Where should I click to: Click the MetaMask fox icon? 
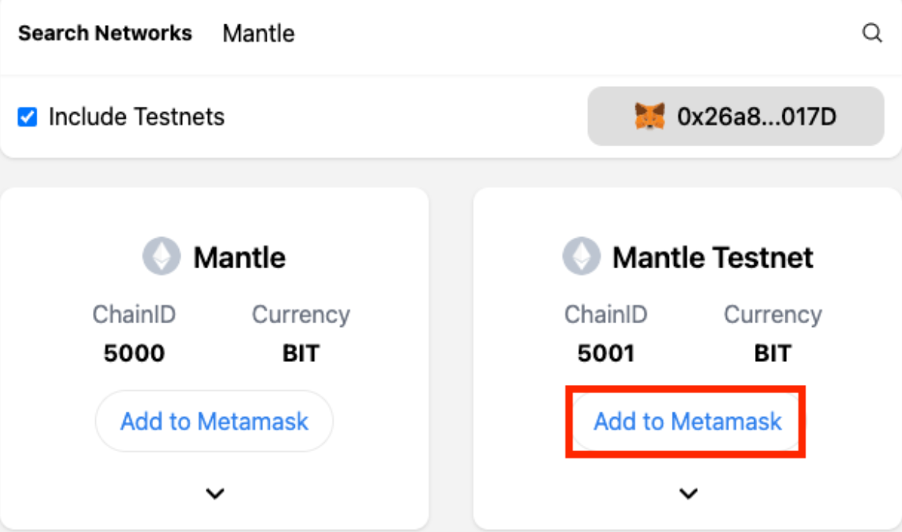[x=650, y=116]
